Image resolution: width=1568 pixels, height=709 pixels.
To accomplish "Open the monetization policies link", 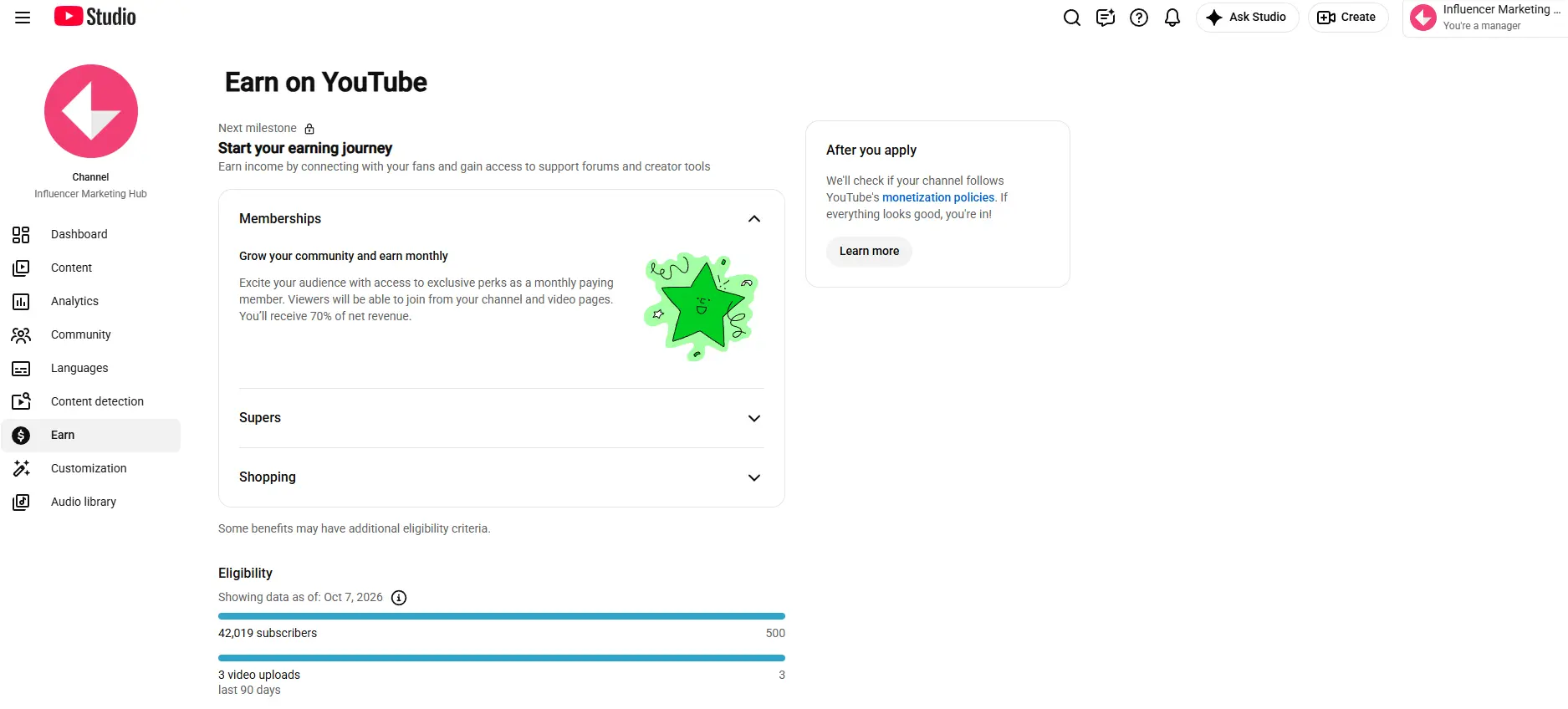I will point(938,197).
